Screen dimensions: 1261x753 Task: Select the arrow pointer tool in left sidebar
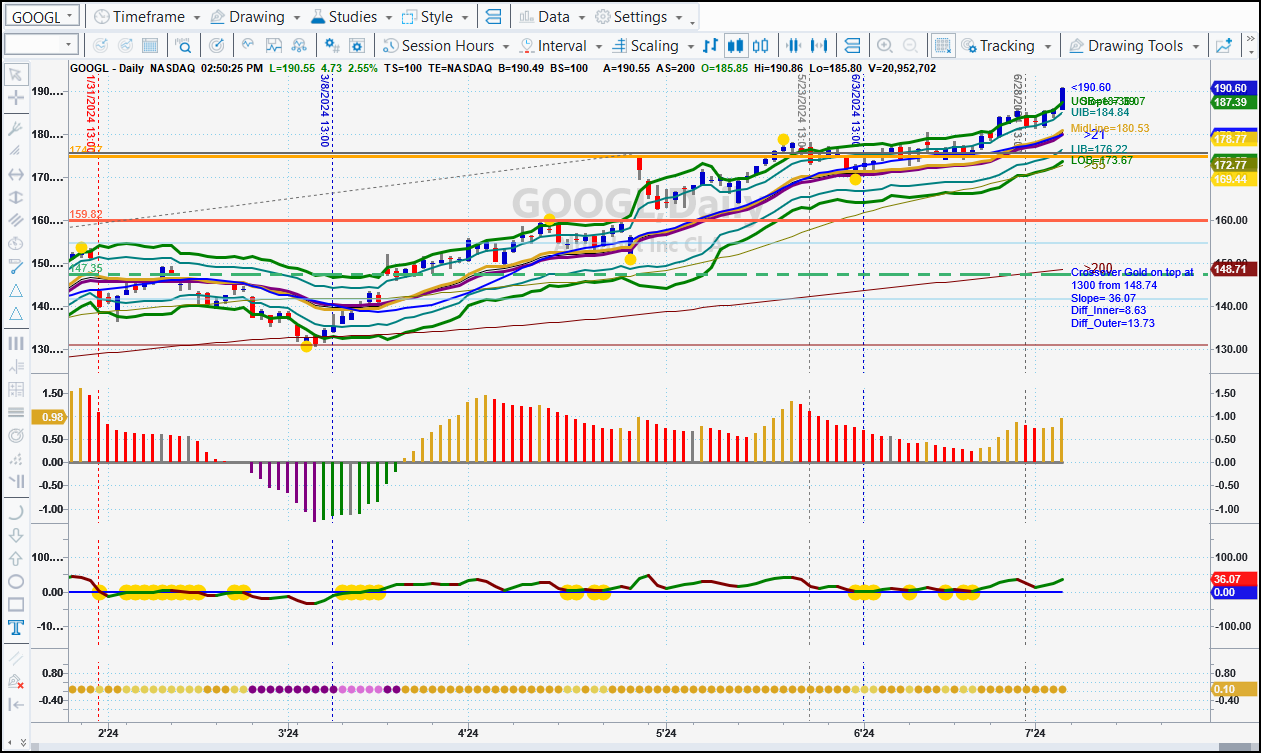tap(16, 76)
